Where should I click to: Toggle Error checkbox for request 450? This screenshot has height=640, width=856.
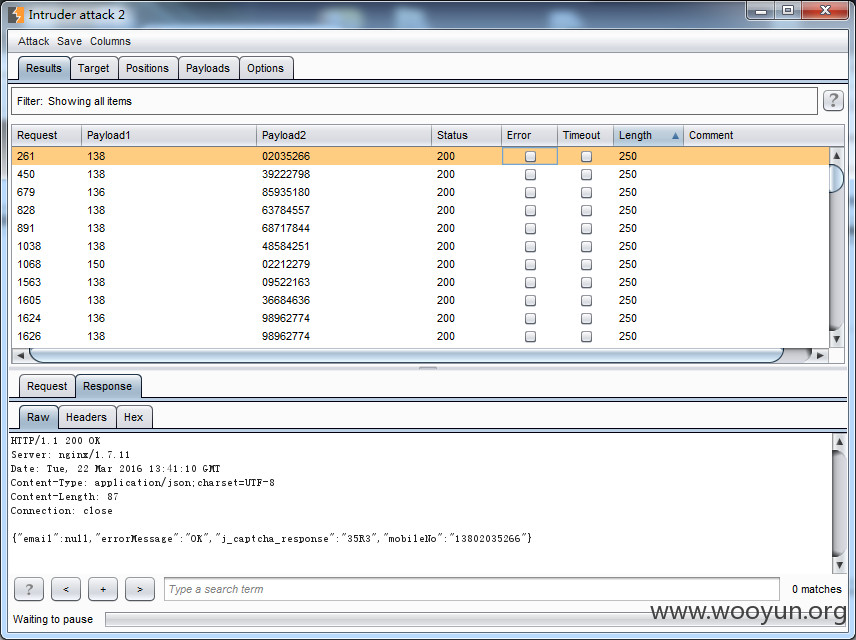(530, 174)
